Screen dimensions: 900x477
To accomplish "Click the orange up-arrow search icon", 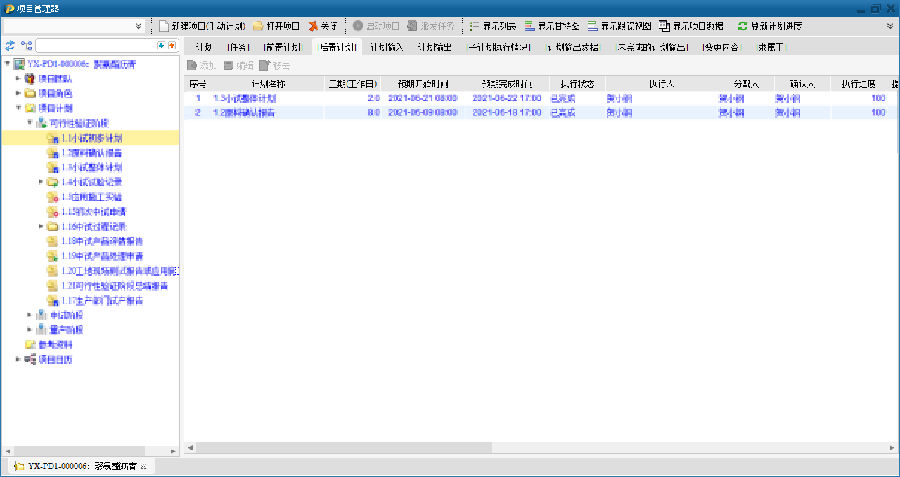I will click(171, 45).
